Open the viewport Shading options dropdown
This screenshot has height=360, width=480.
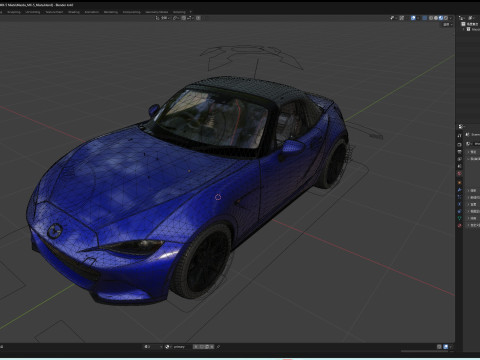451,18
